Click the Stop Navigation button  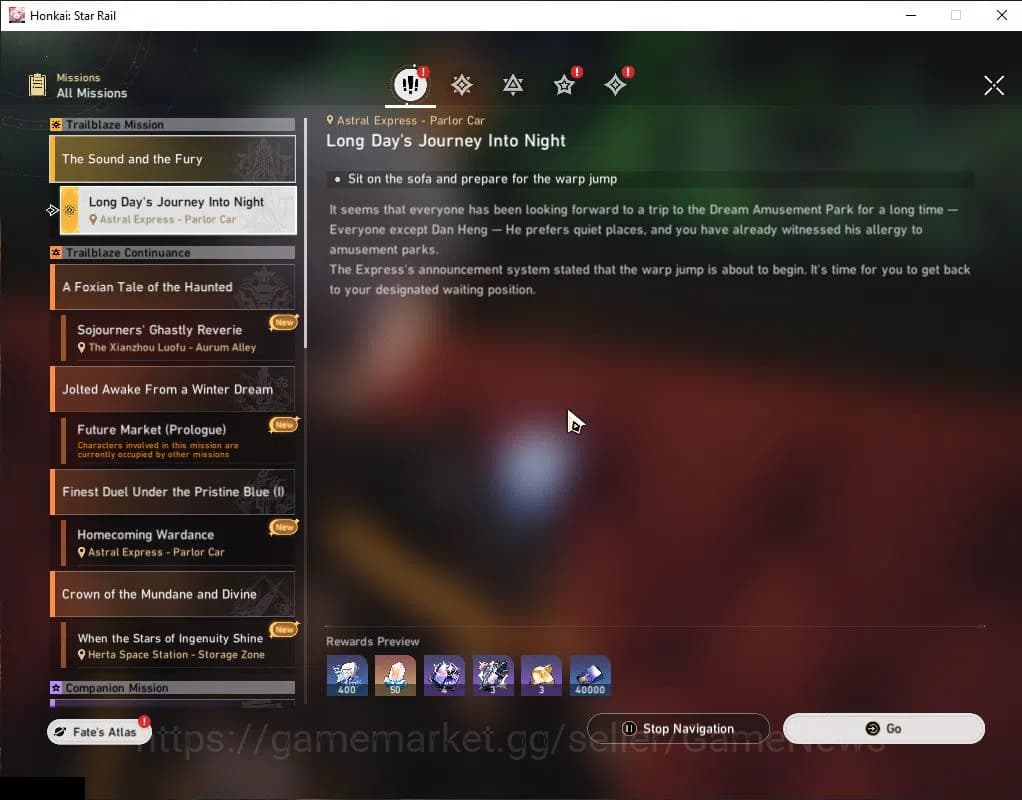(679, 728)
